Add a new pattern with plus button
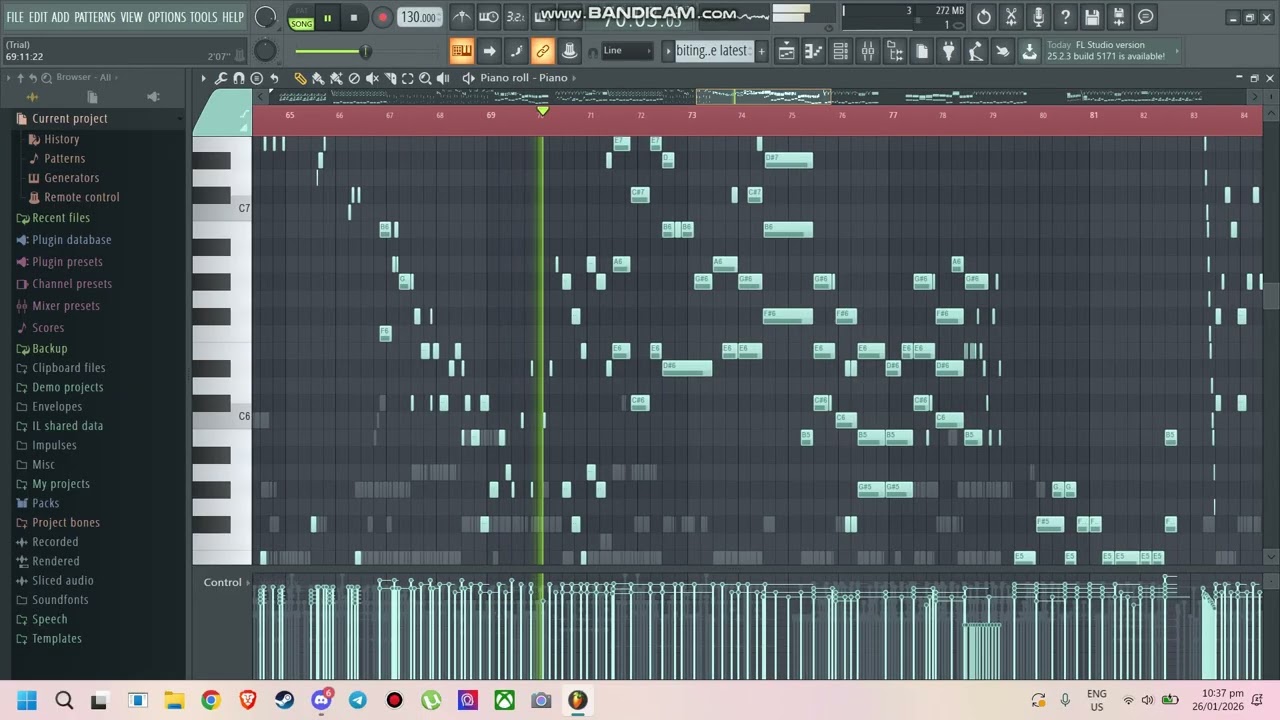The image size is (1280, 720). [761, 51]
